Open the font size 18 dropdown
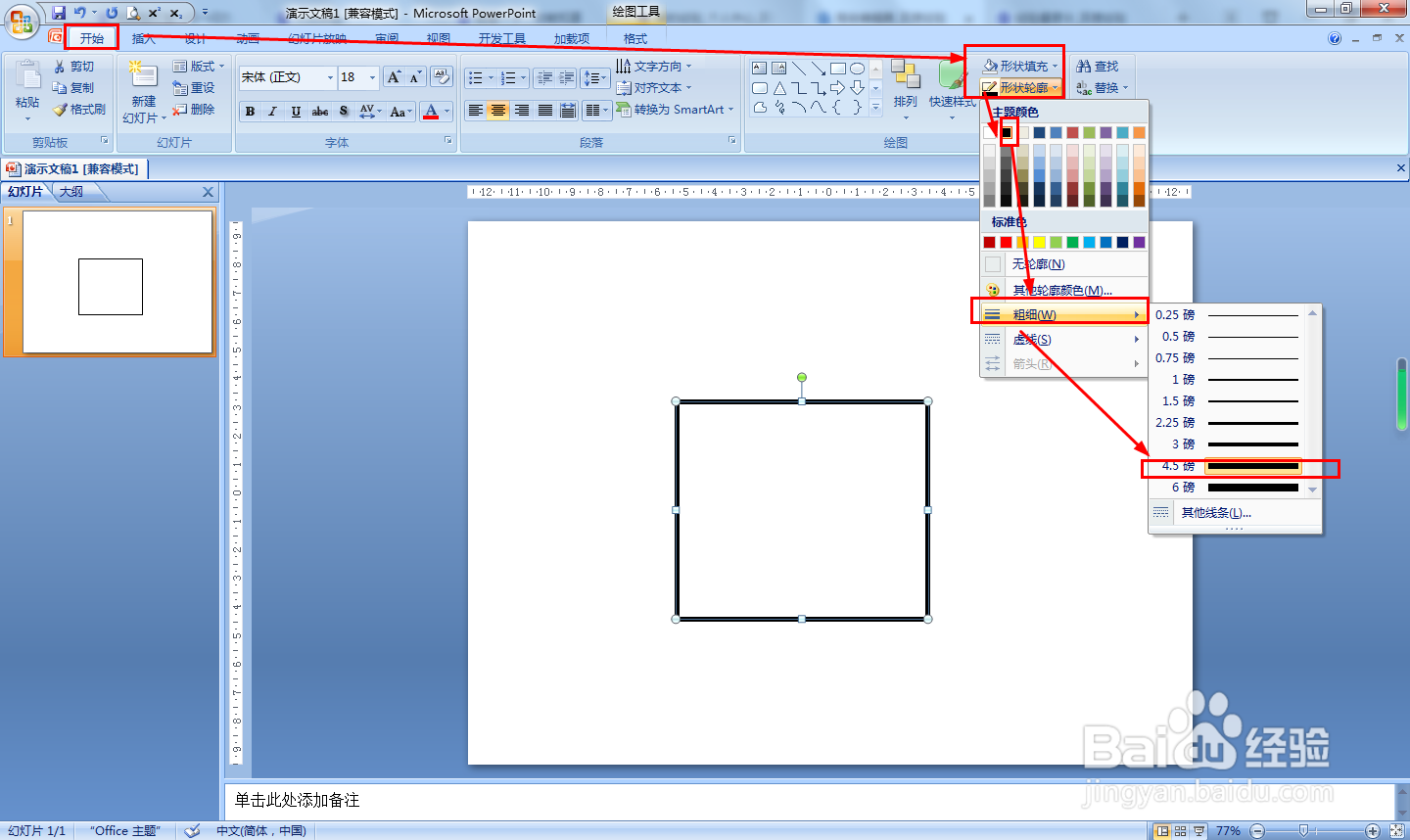This screenshot has height=840, width=1410. [372, 77]
